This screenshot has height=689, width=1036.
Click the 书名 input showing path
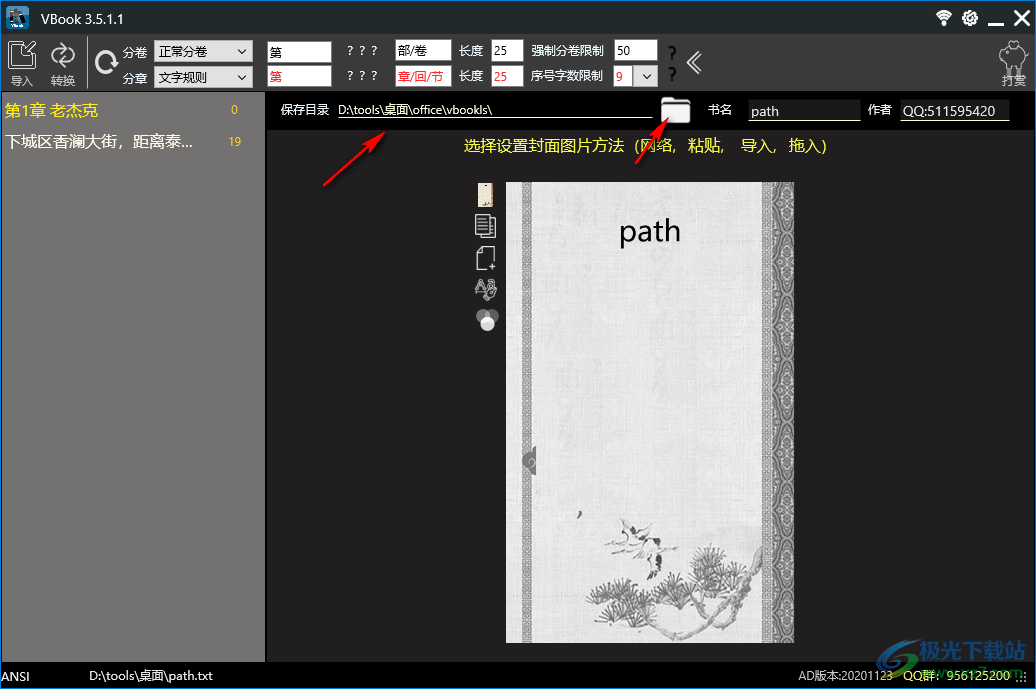click(x=803, y=111)
